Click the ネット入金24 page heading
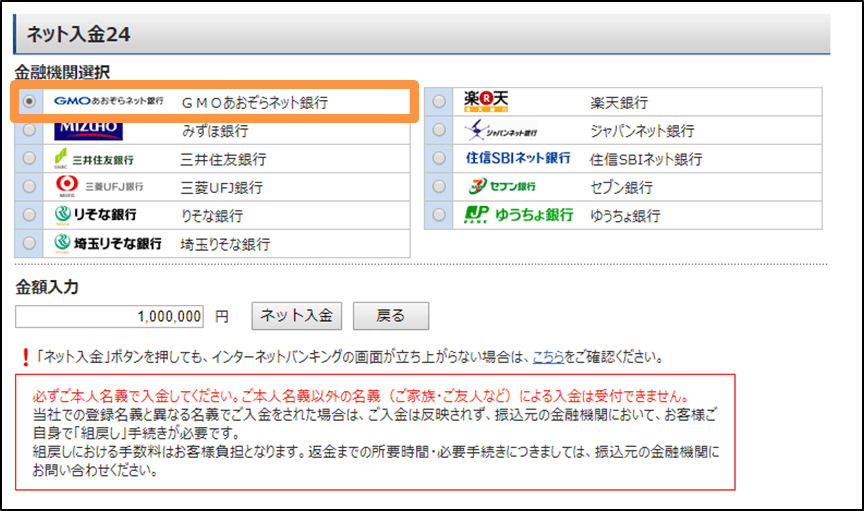 (78, 35)
